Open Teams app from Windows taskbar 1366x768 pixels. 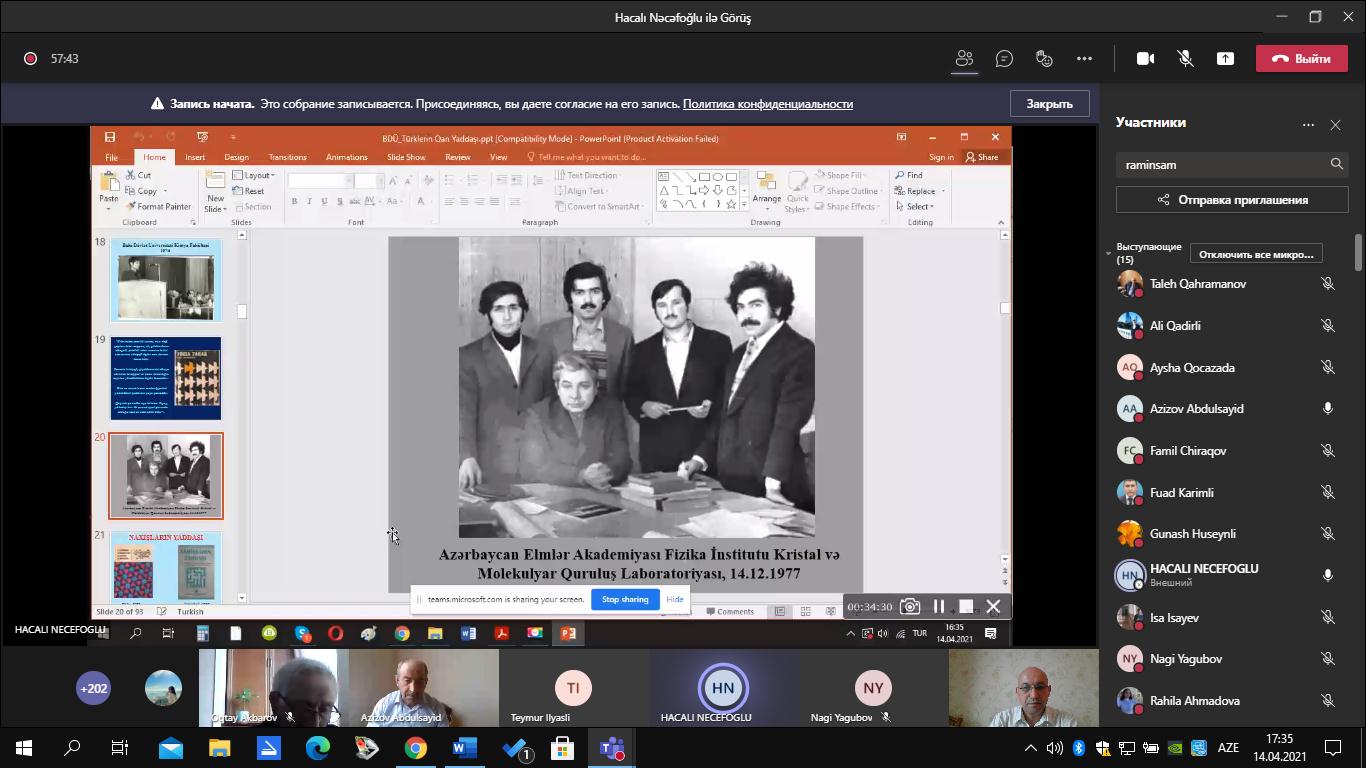(611, 748)
